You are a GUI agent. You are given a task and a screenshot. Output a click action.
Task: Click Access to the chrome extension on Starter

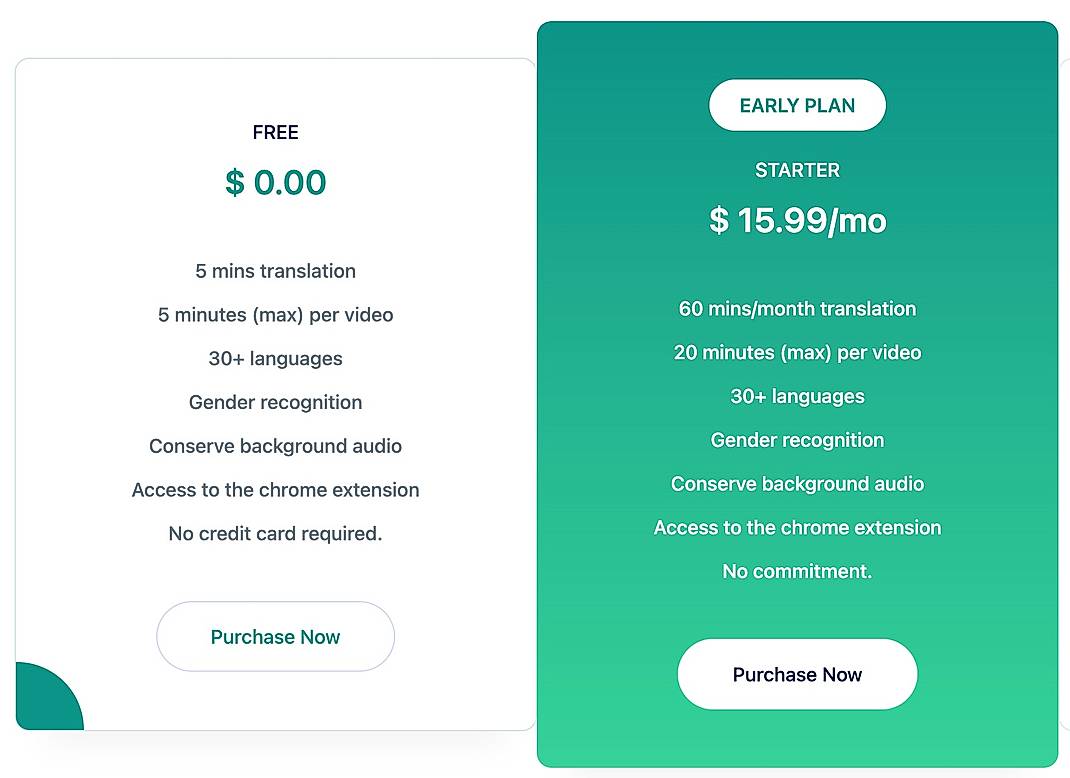click(x=797, y=527)
